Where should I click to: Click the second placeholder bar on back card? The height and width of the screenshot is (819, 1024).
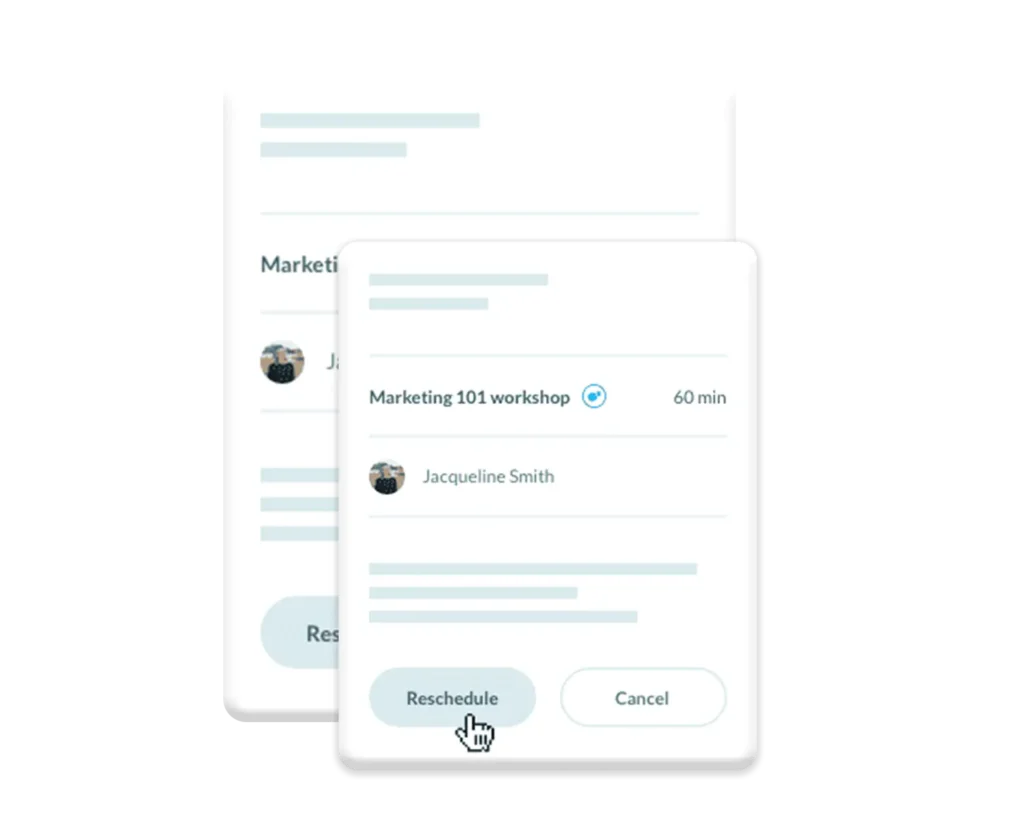pos(333,150)
